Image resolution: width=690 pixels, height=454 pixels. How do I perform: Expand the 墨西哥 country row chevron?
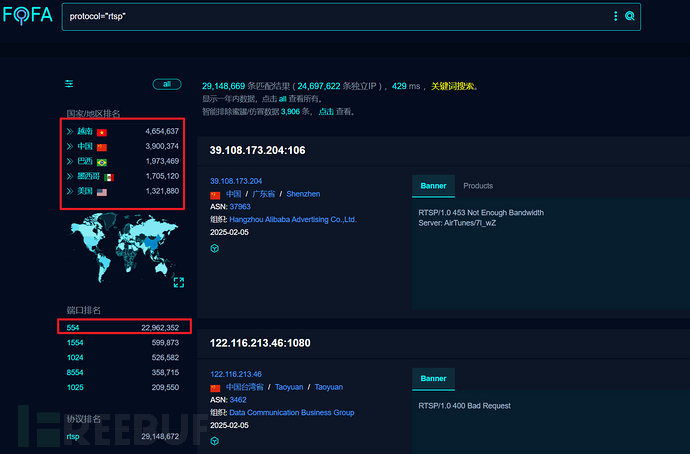coord(70,176)
